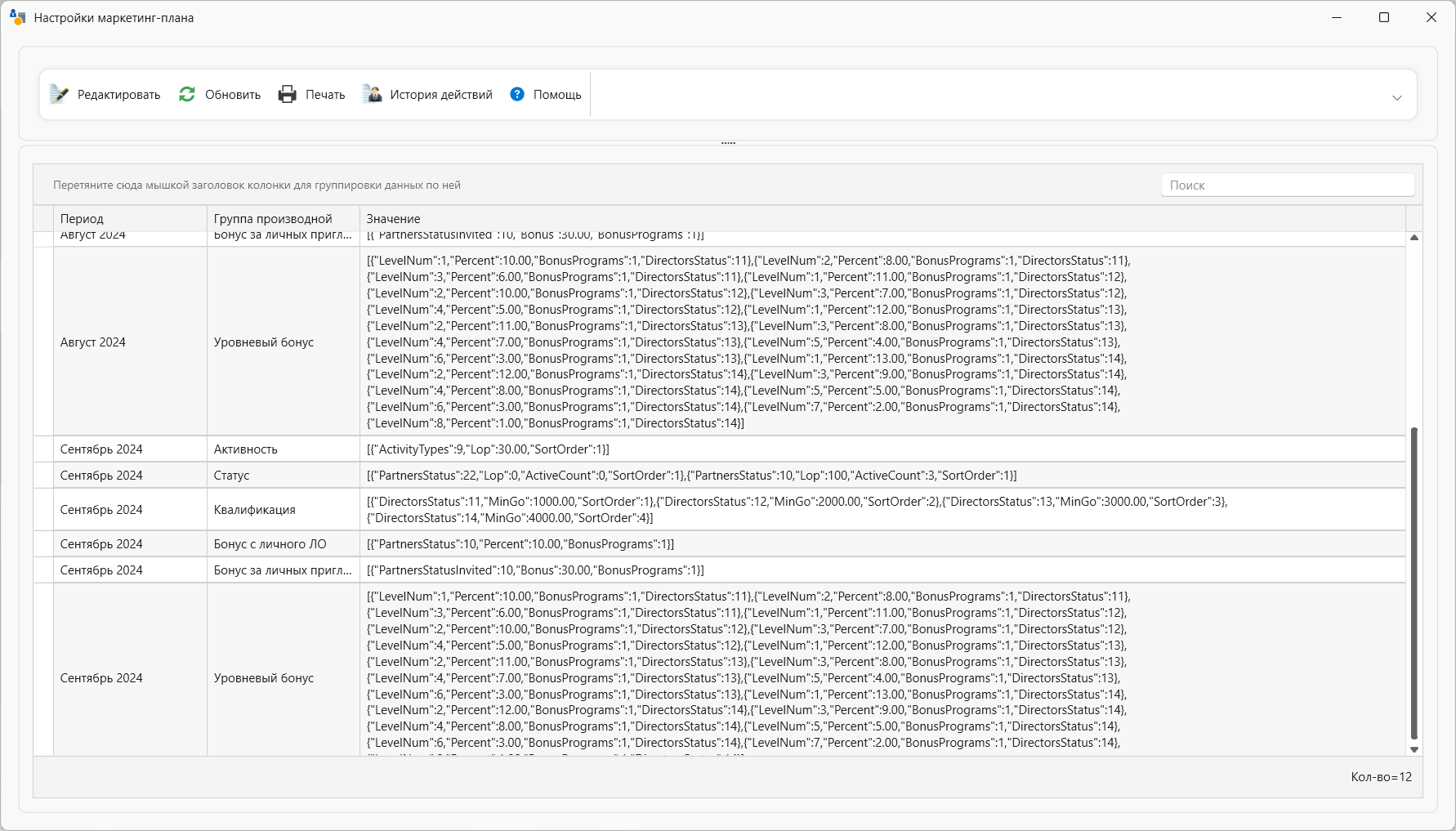Viewport: 1456px width, 831px height.
Task: Click row indicator for Активность row
Action: point(43,449)
